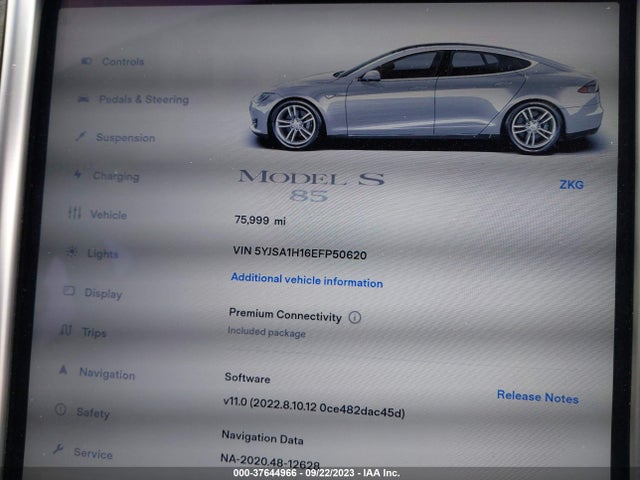The image size is (640, 480).
Task: Tap the Lights sun icon
Action: tap(71, 252)
